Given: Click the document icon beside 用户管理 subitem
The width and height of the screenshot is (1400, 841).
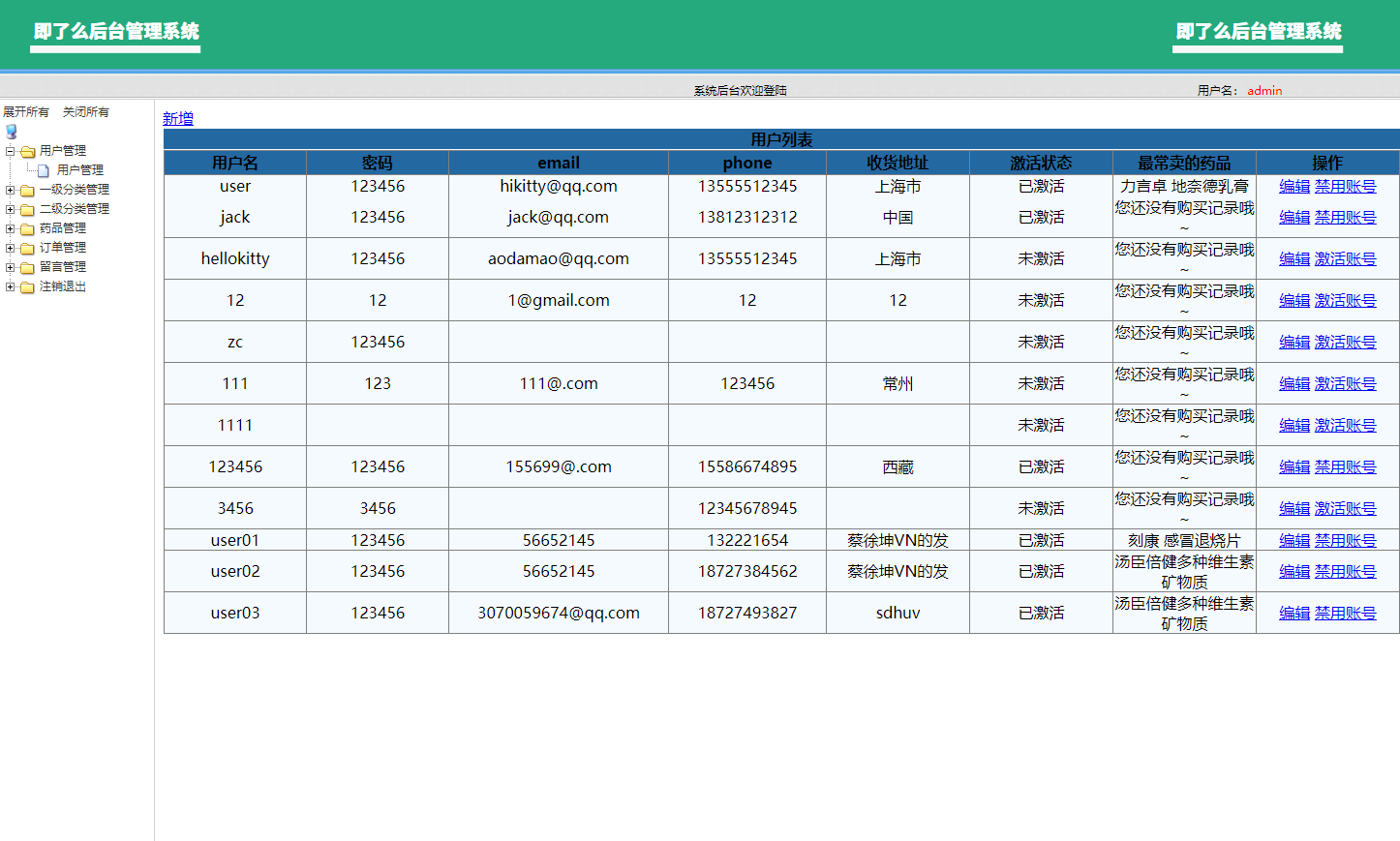Looking at the screenshot, I should tap(44, 170).
